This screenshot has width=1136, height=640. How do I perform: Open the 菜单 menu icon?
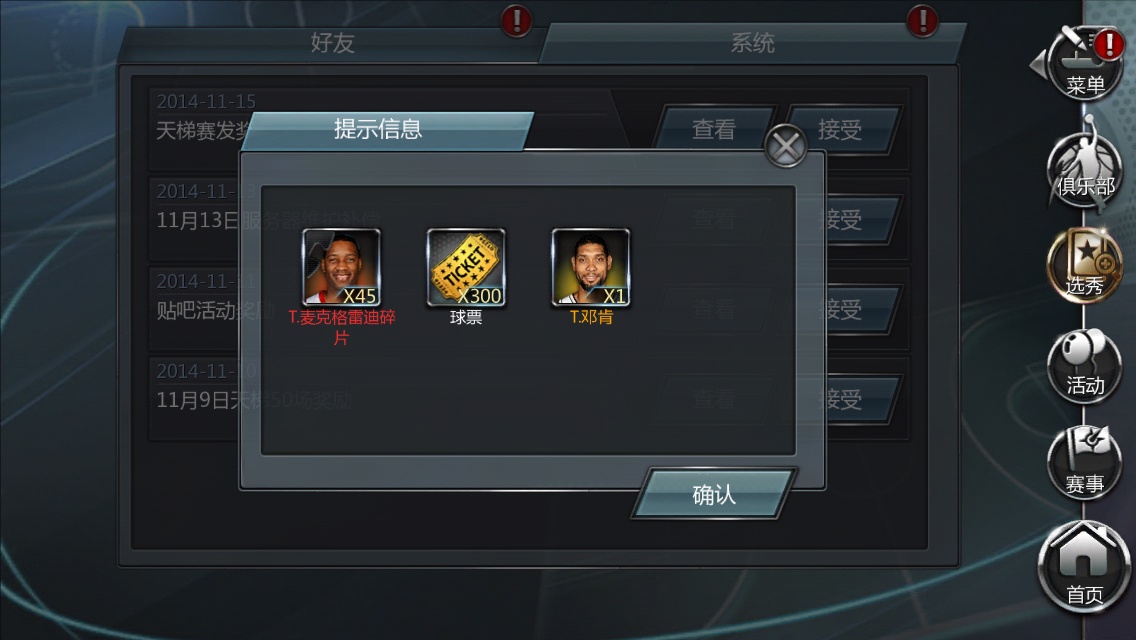(x=1085, y=64)
